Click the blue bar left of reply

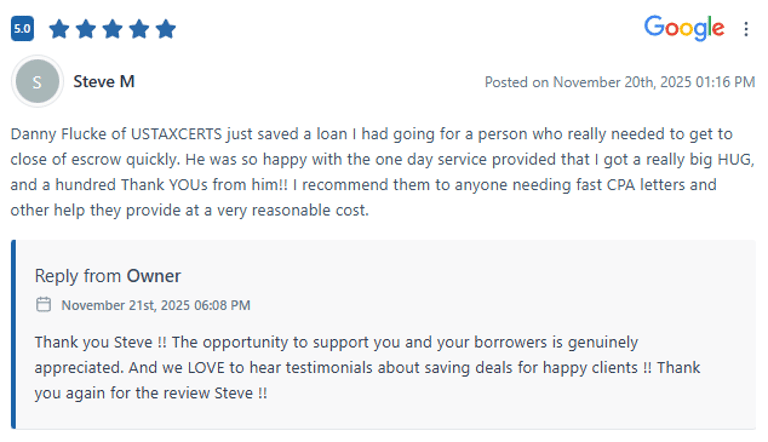pyautogui.click(x=14, y=334)
